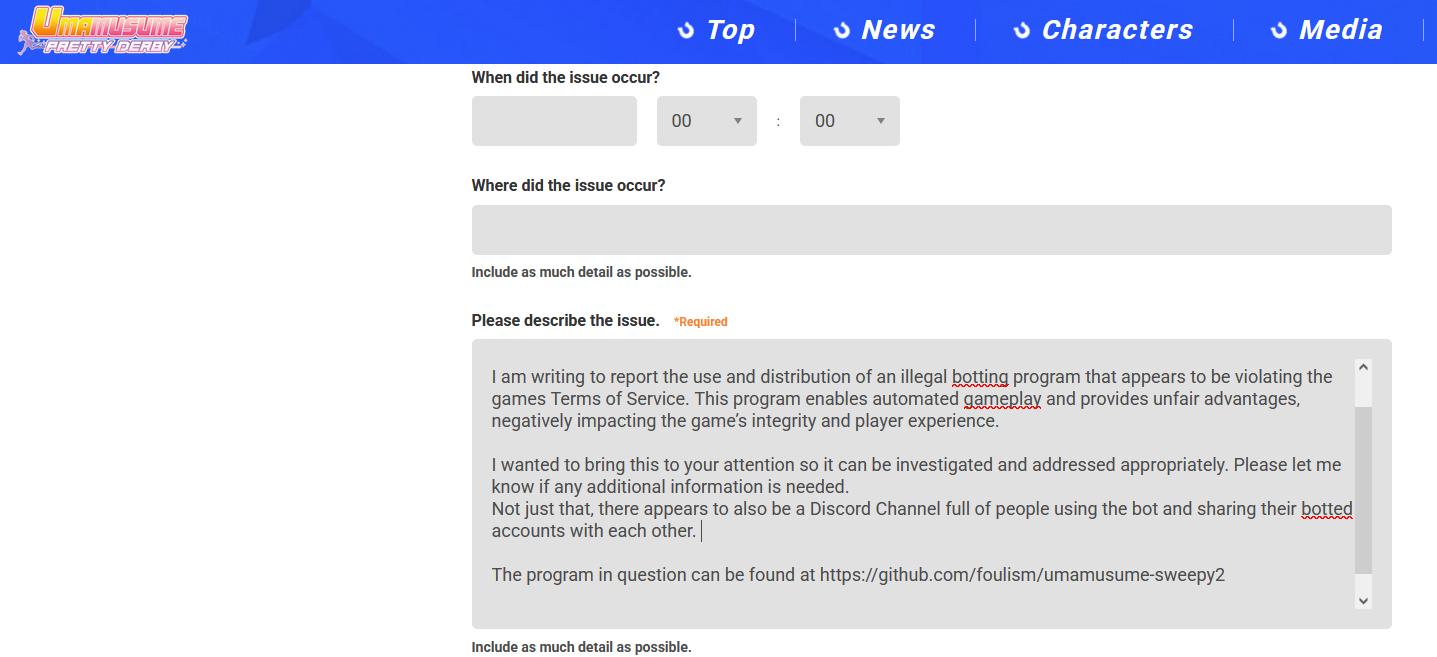Click the 'Where did the issue occur' field
The image size is (1437, 657).
point(932,230)
